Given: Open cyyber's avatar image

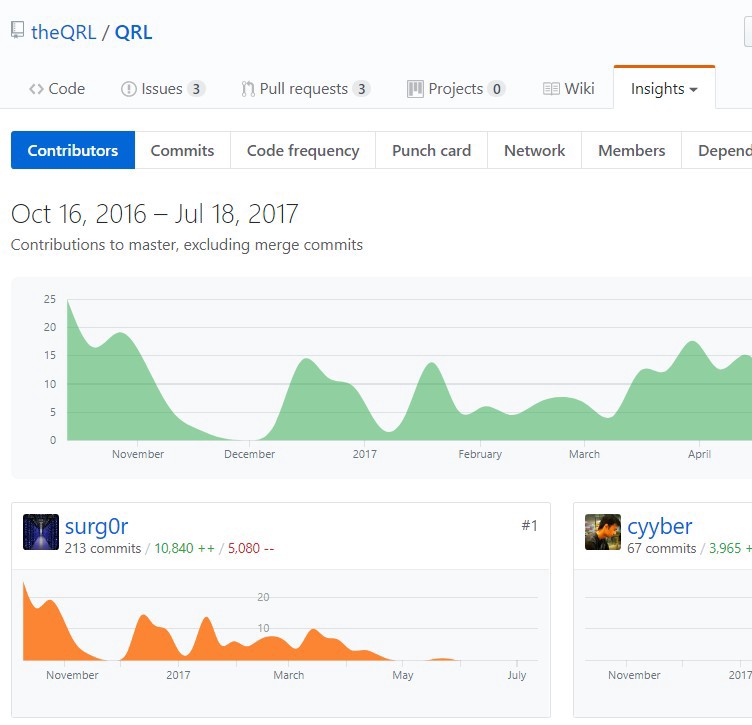Looking at the screenshot, I should 603,532.
